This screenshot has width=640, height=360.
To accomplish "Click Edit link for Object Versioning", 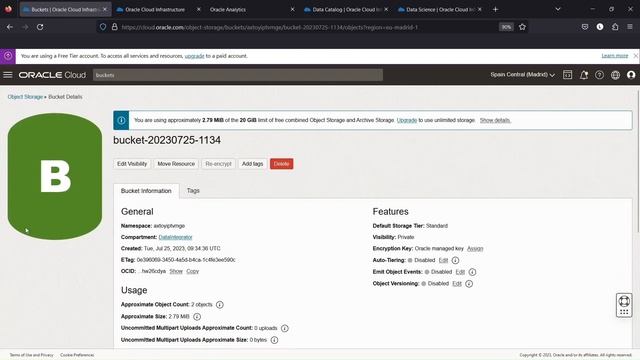I will point(457,284).
